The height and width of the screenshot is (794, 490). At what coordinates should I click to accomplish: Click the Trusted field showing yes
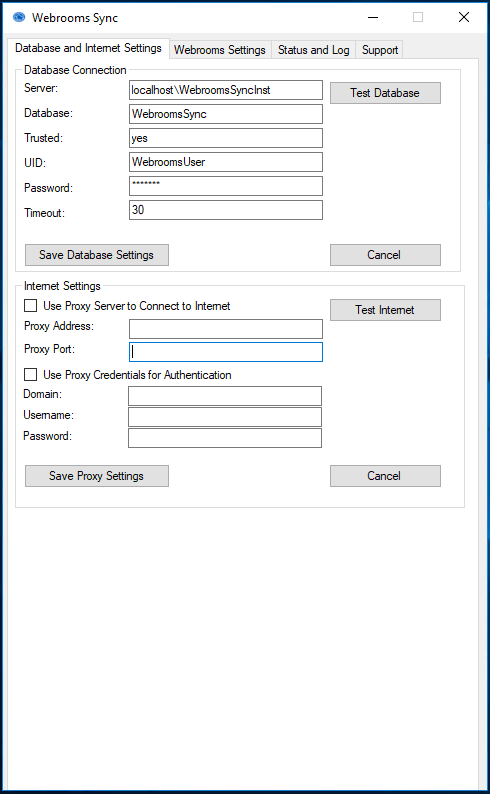tap(226, 138)
